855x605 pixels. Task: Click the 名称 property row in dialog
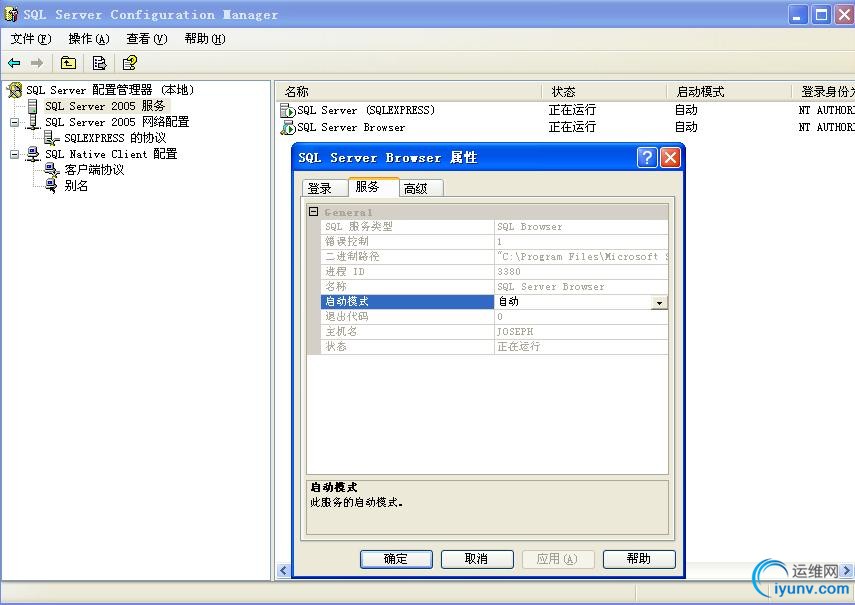click(494, 287)
